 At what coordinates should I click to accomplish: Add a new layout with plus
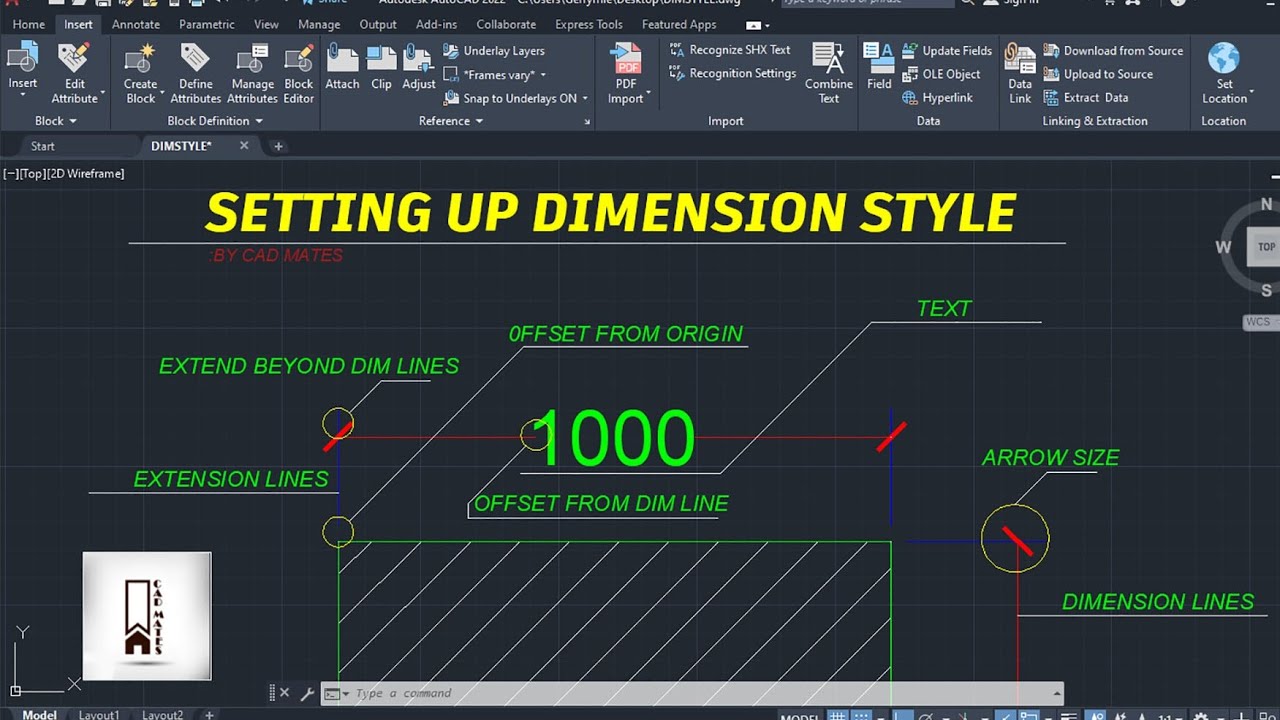coord(209,715)
